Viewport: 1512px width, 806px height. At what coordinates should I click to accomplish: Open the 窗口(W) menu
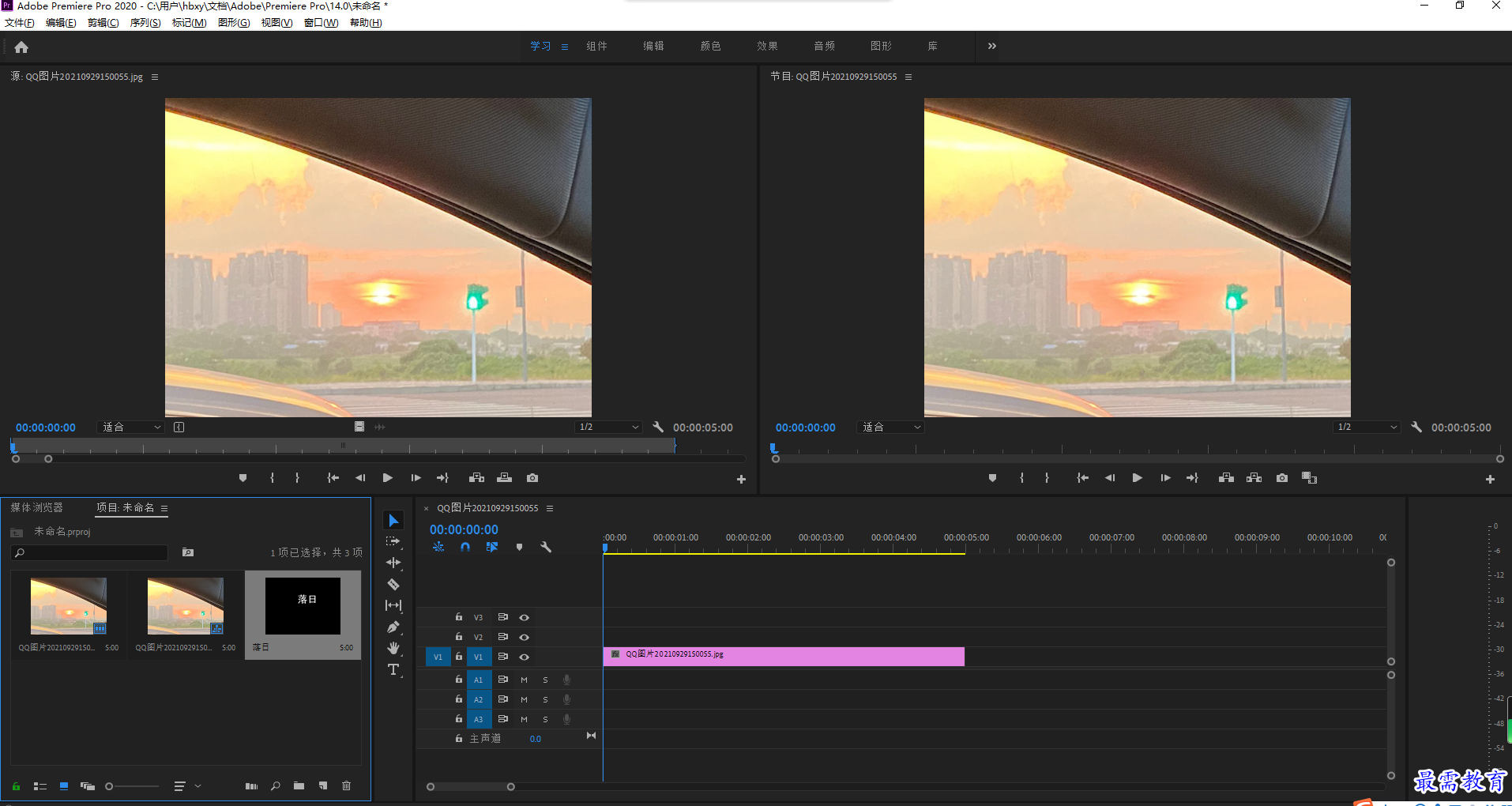(321, 23)
